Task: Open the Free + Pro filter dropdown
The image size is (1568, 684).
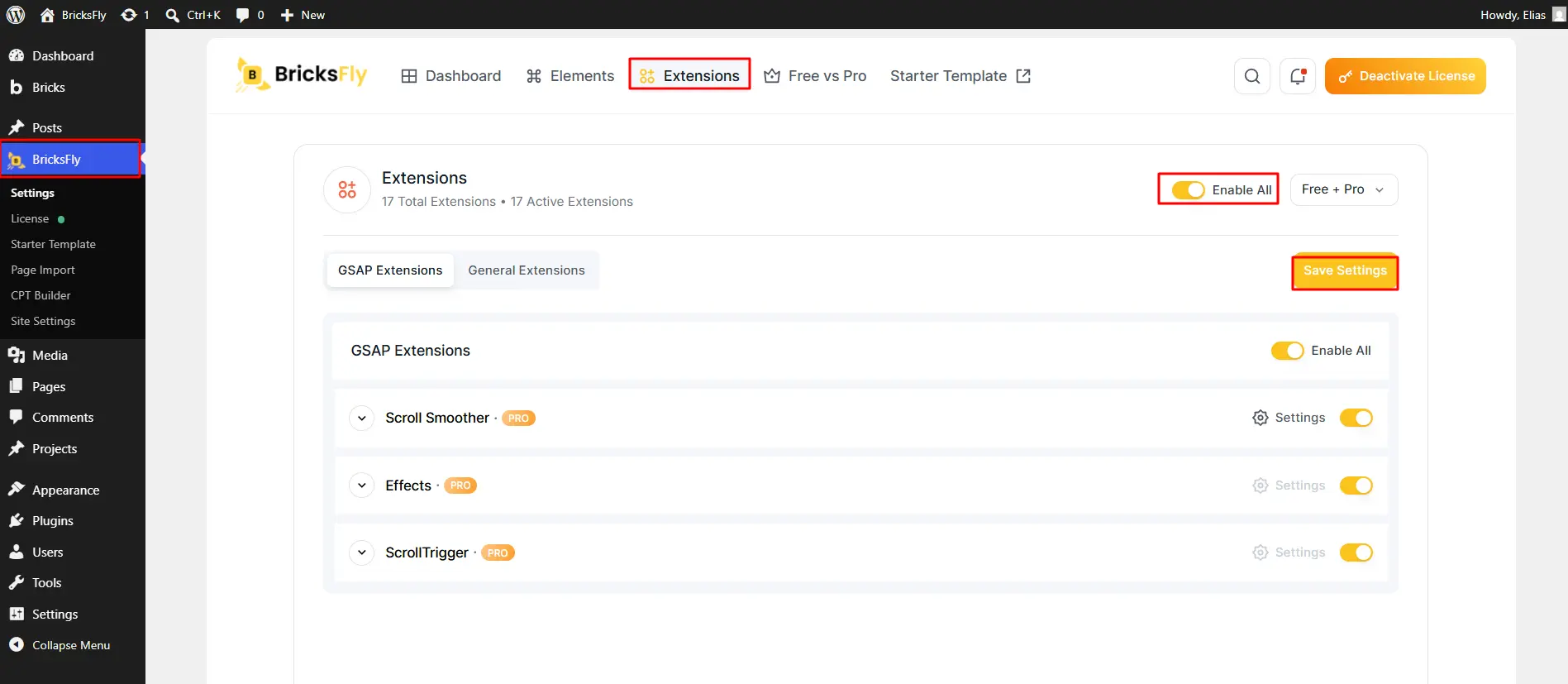Action: [x=1344, y=189]
